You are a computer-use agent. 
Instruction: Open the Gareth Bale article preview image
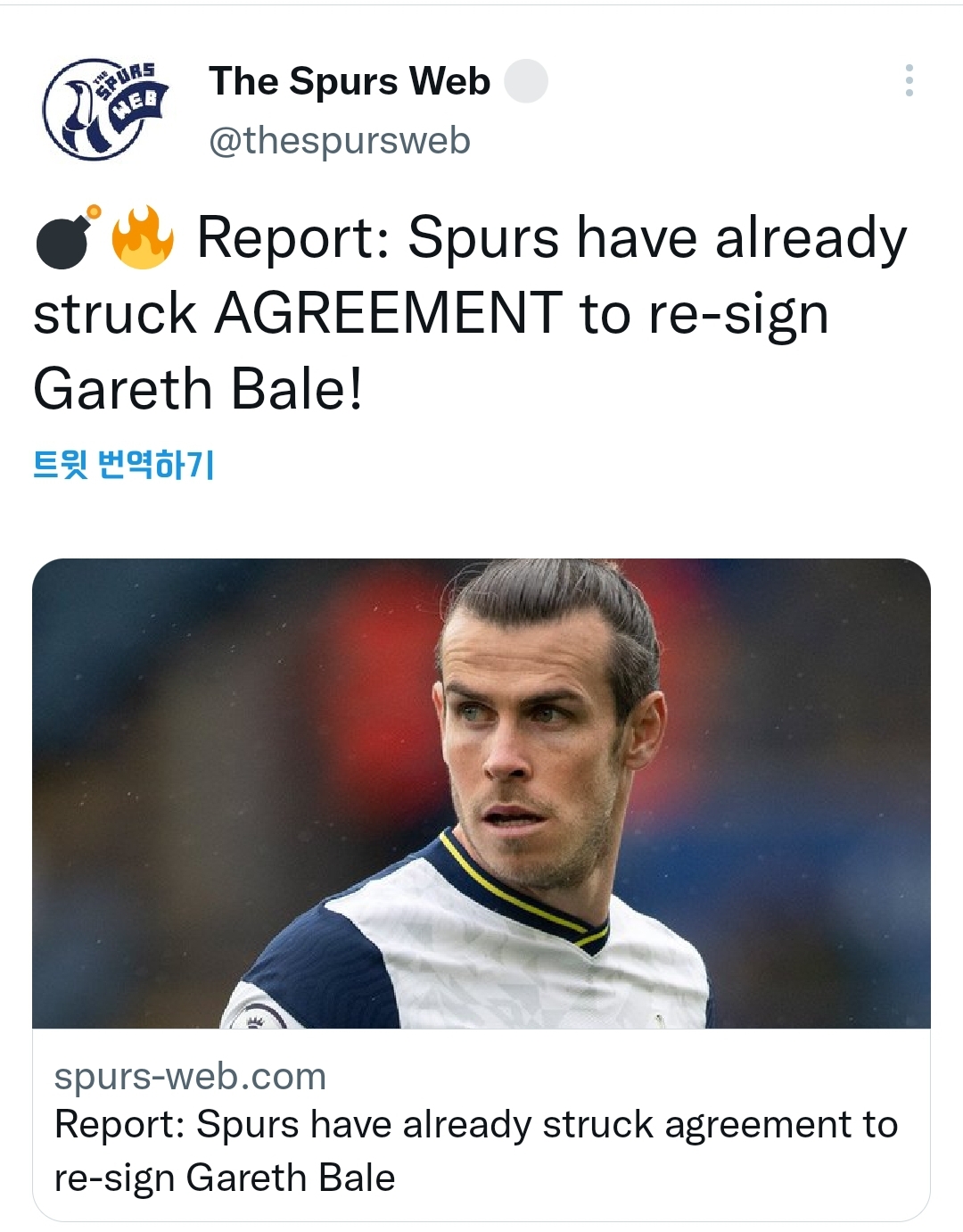[x=481, y=793]
